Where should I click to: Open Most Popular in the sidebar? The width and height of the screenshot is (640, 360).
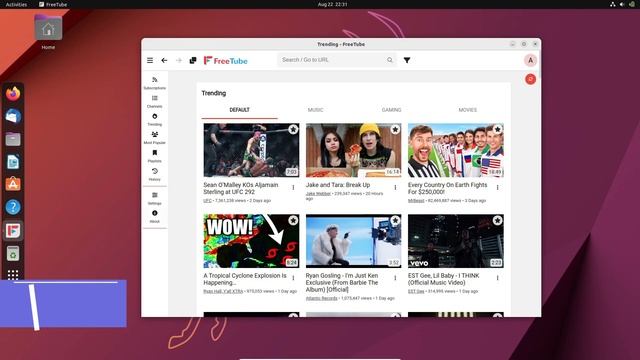[155, 138]
